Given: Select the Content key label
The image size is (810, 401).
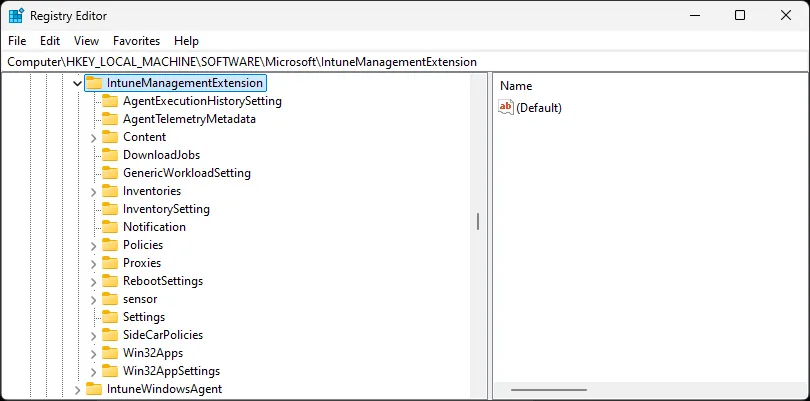Looking at the screenshot, I should click(144, 137).
